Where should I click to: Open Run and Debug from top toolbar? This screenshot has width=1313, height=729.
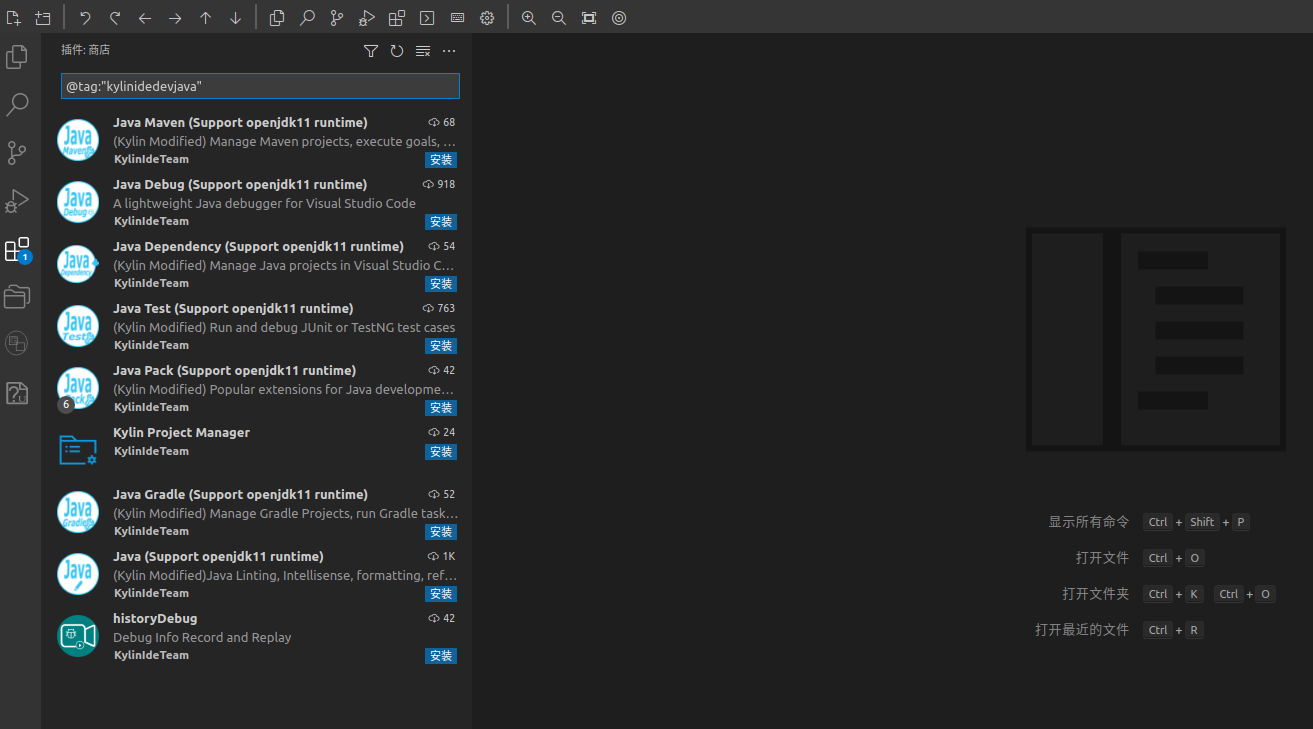pyautogui.click(x=367, y=18)
